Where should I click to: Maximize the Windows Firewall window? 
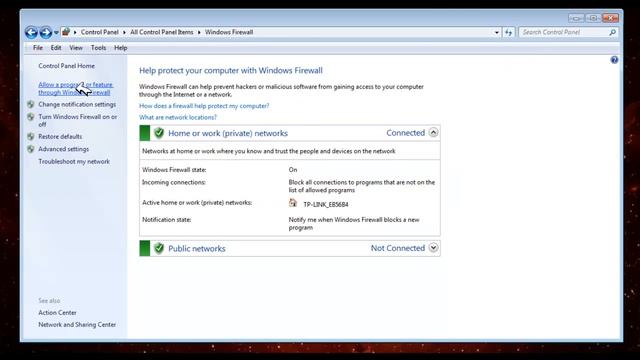pyautogui.click(x=593, y=18)
